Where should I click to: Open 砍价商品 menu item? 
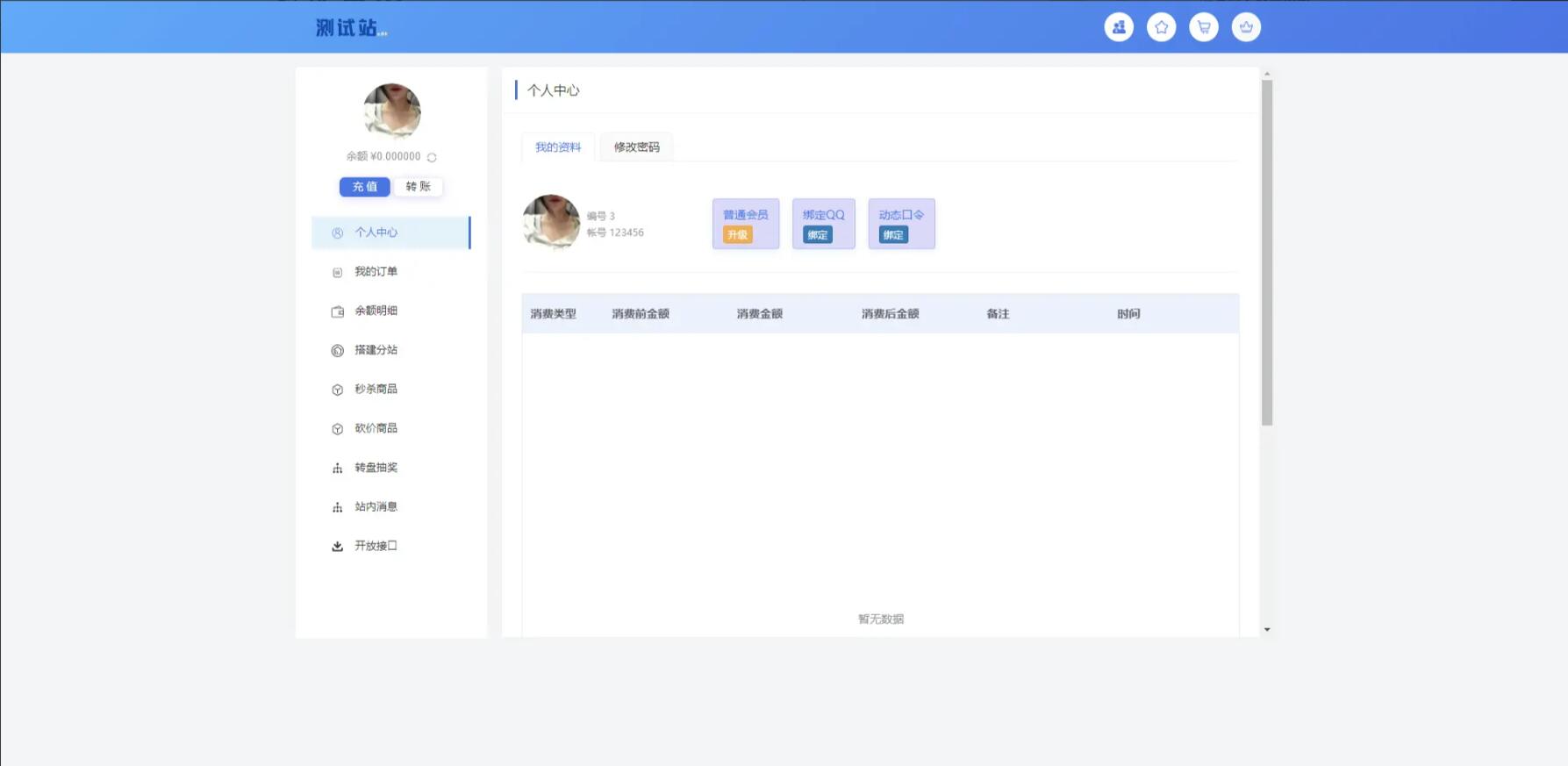tap(391, 428)
